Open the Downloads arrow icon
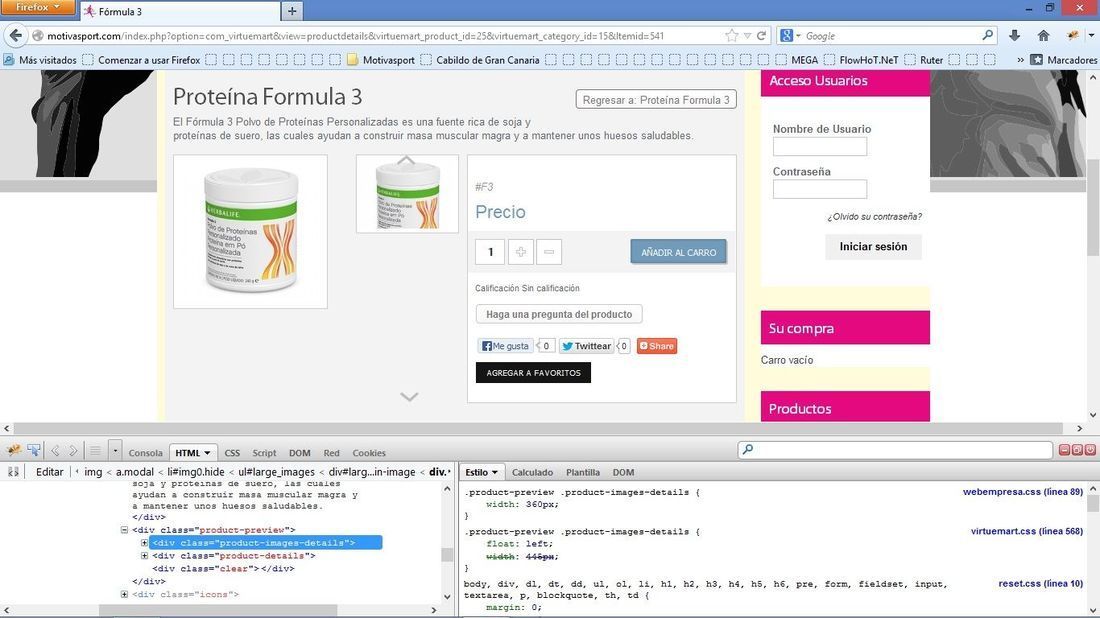 tap(1014, 36)
